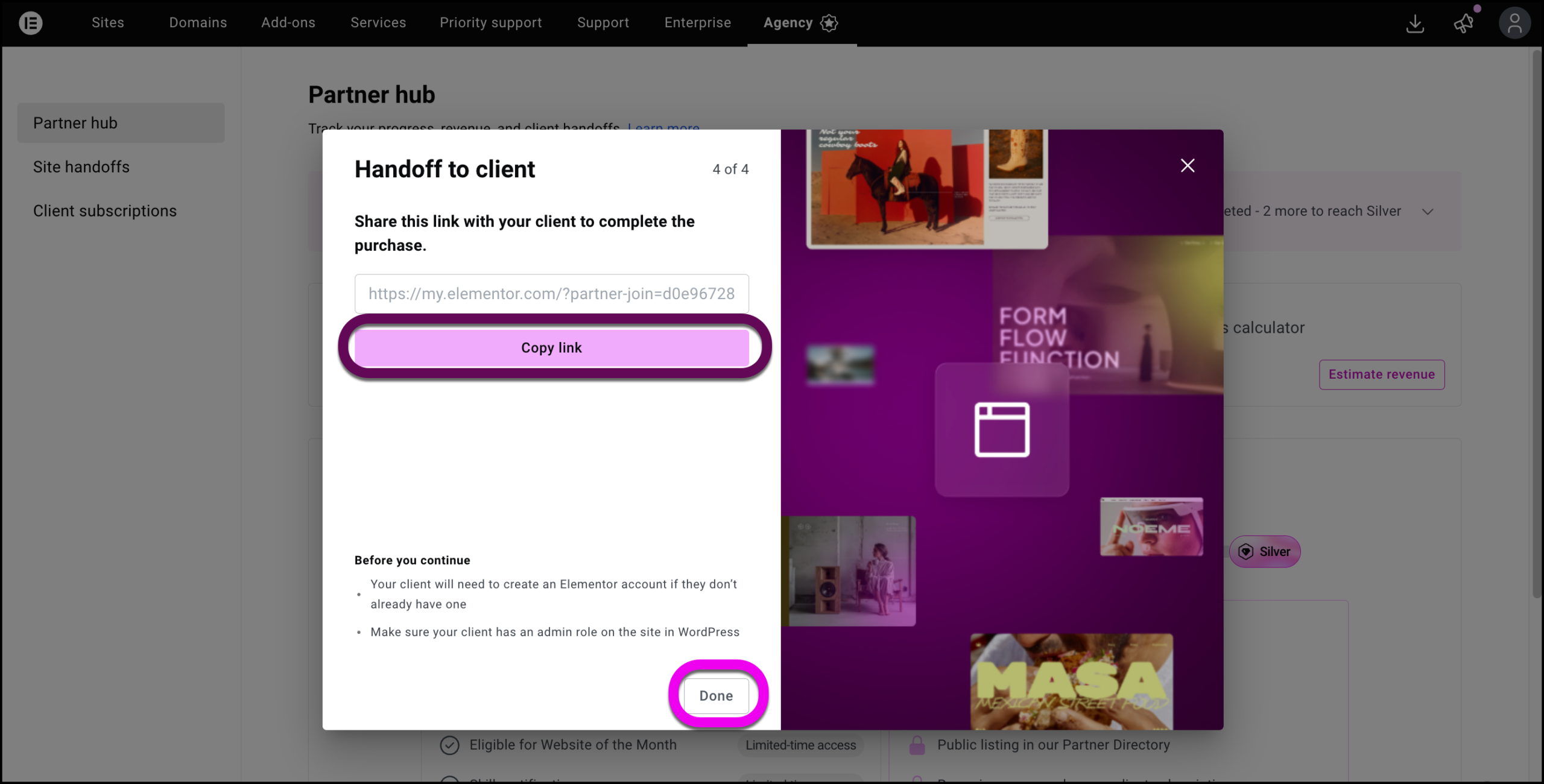Viewport: 1544px width, 784px height.
Task: Select Client subscriptions in the sidebar
Action: pos(105,210)
